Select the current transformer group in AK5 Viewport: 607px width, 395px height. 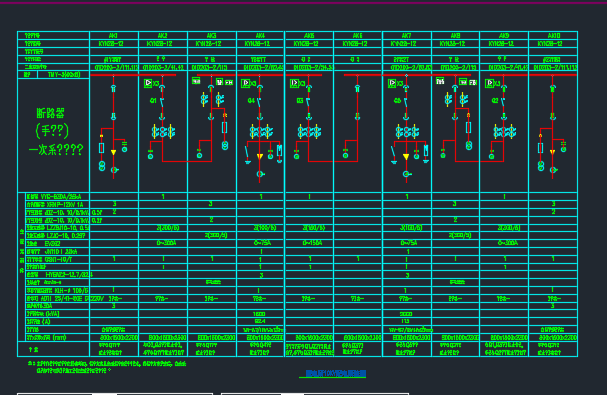tap(309, 132)
